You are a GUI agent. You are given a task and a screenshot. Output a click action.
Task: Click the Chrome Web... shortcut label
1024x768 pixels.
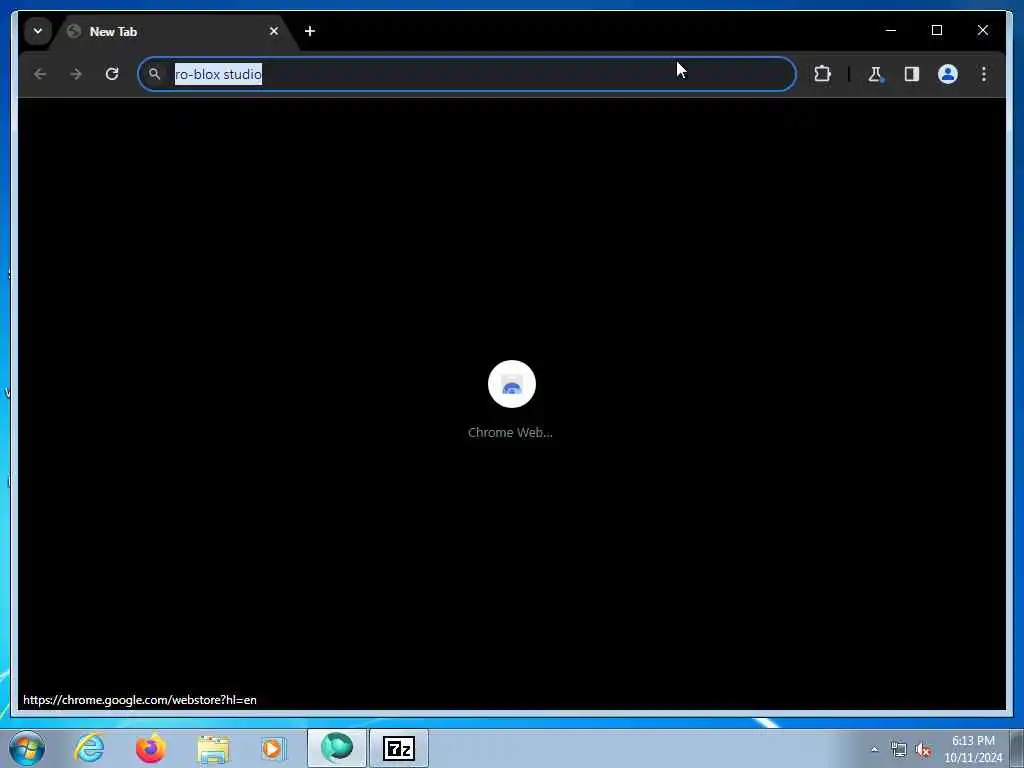(x=510, y=432)
